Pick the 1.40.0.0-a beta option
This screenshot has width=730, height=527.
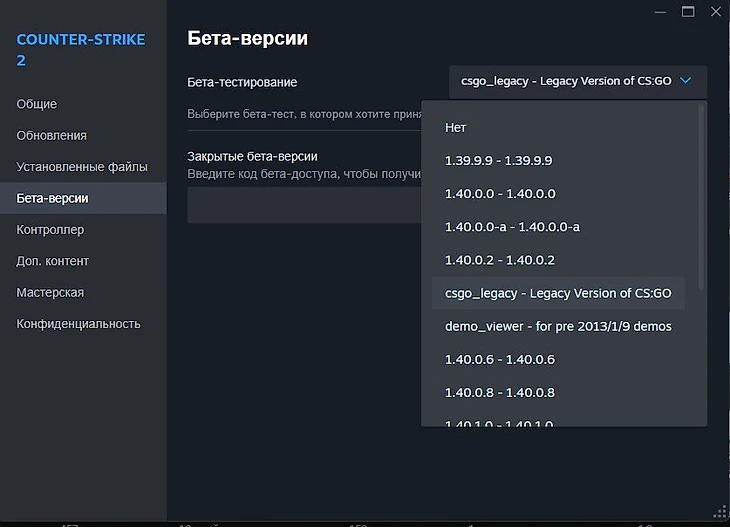(512, 227)
